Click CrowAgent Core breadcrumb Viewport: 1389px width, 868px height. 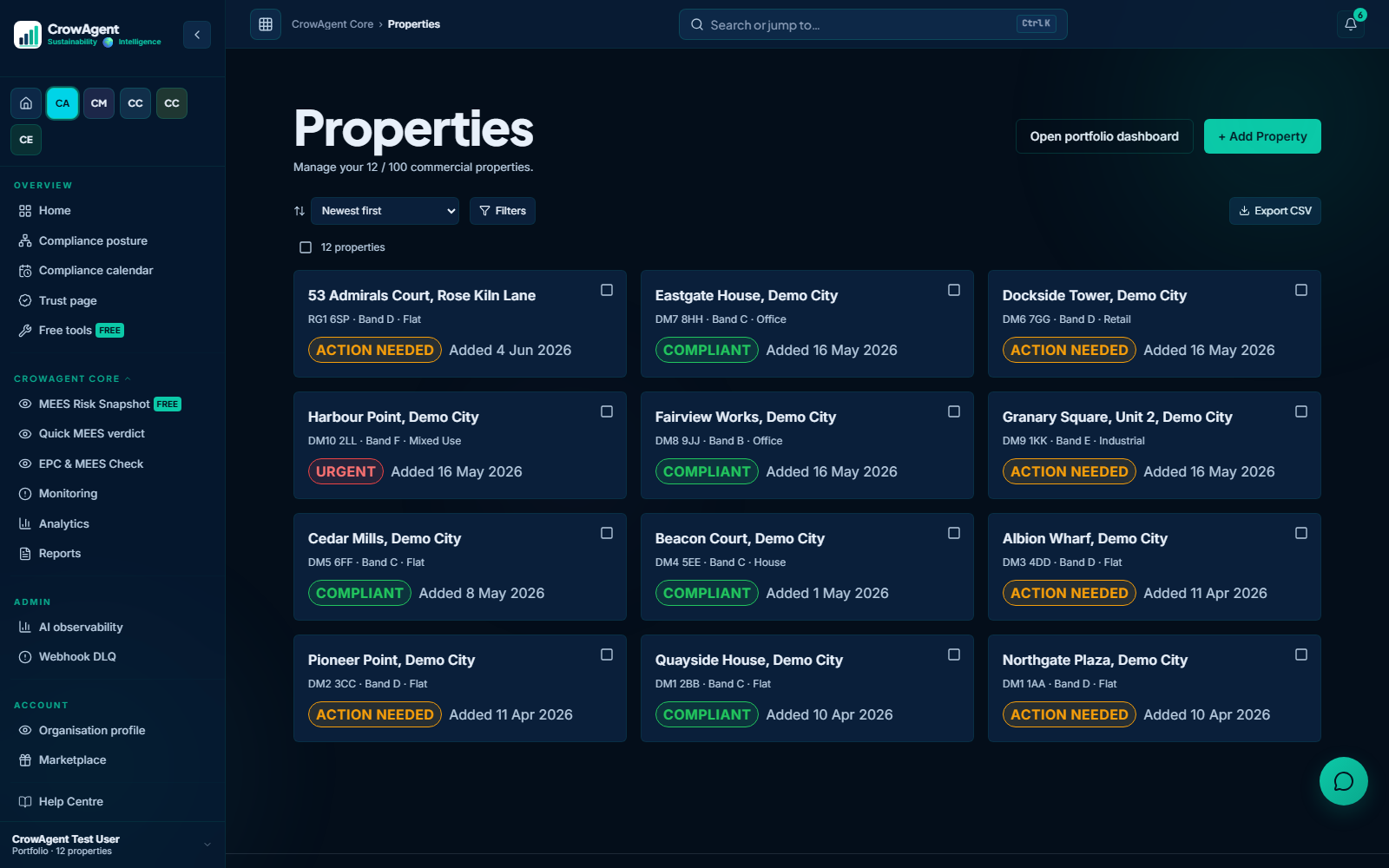(332, 24)
